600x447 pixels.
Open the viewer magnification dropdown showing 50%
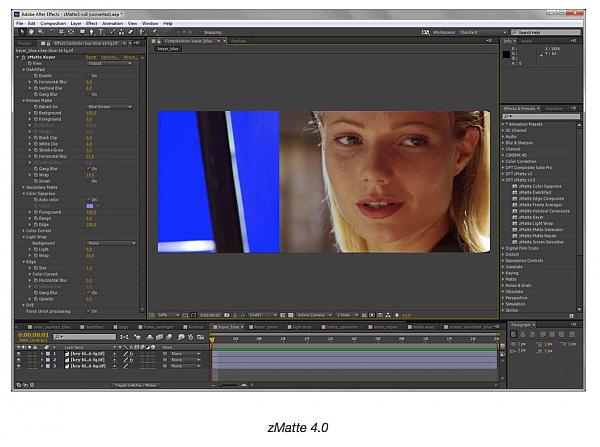click(168, 315)
